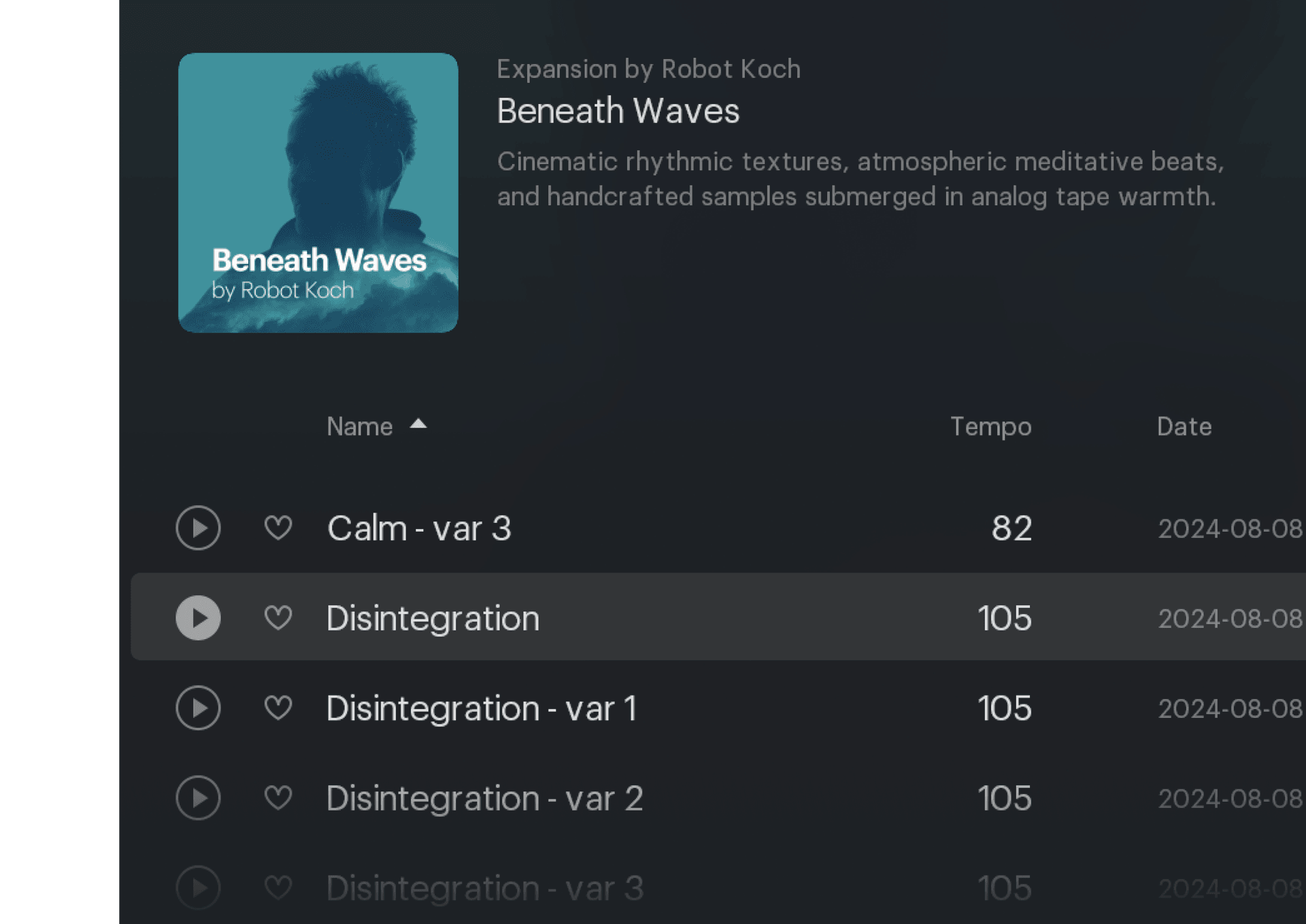This screenshot has height=924, width=1306.
Task: Play Disintegration - var 1 preview
Action: click(x=198, y=708)
